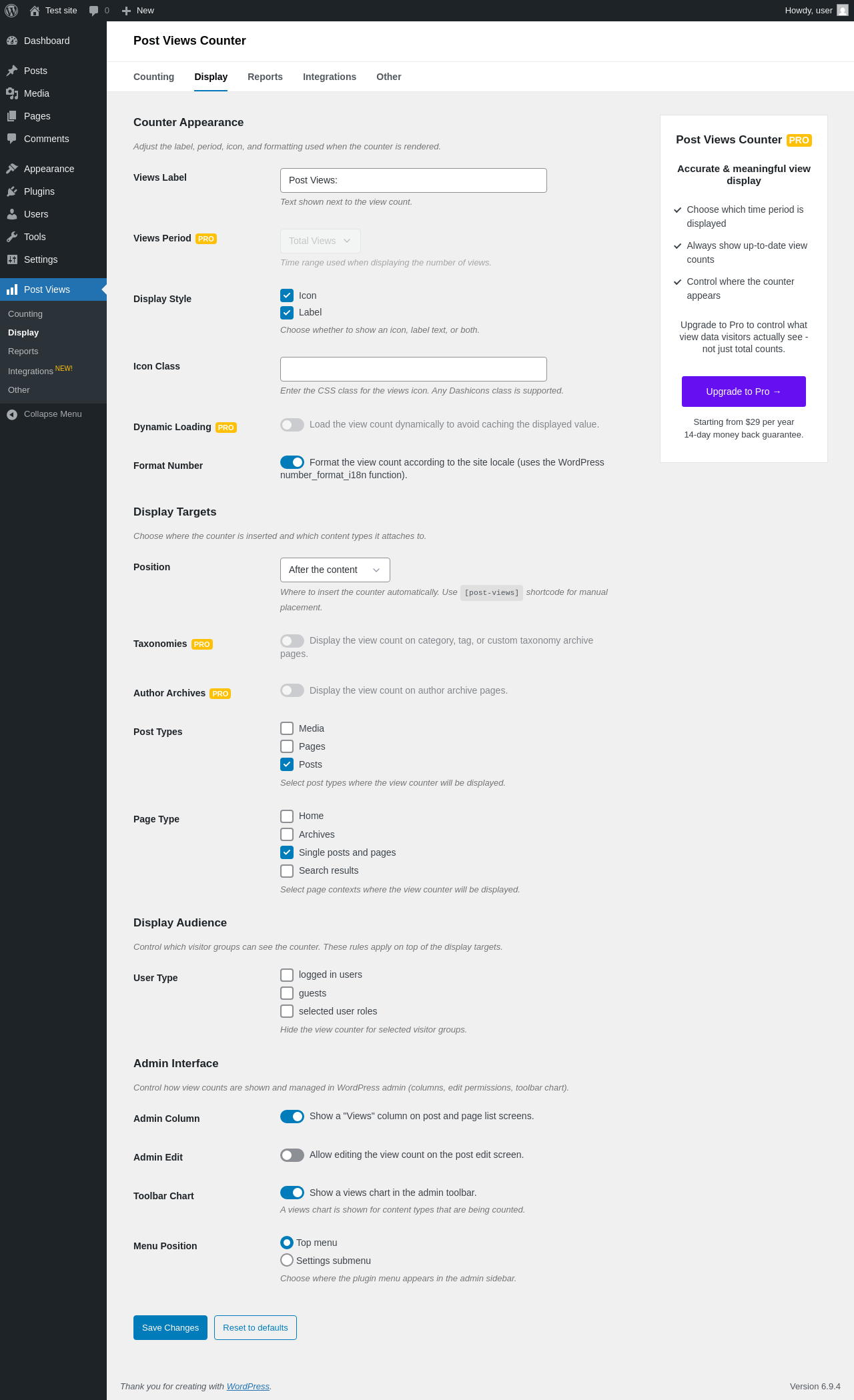Screen dimensions: 854x1400
Task: Click the Settings sliders icon
Action: [12, 259]
